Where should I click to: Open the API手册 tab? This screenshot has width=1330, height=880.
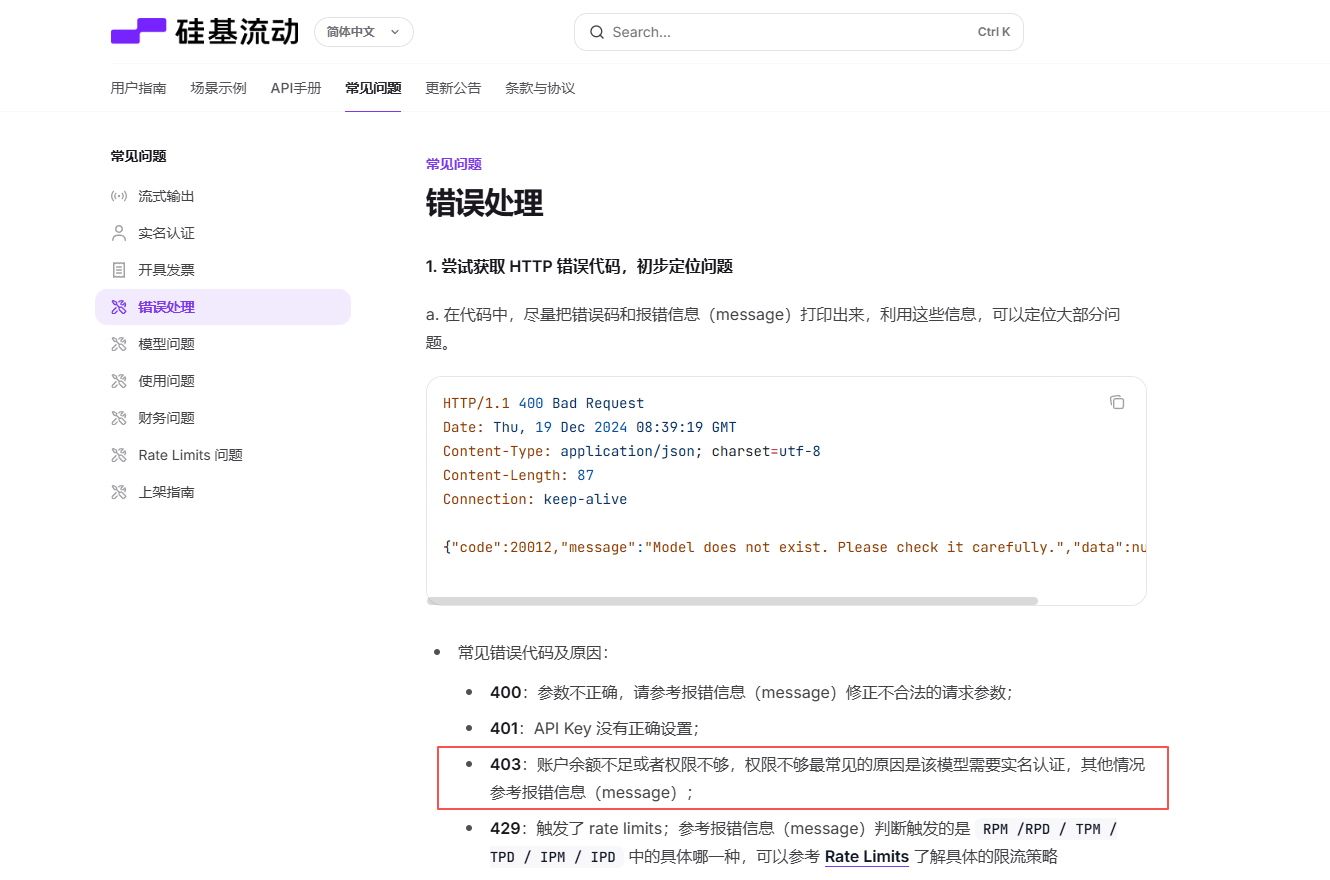pyautogui.click(x=296, y=88)
